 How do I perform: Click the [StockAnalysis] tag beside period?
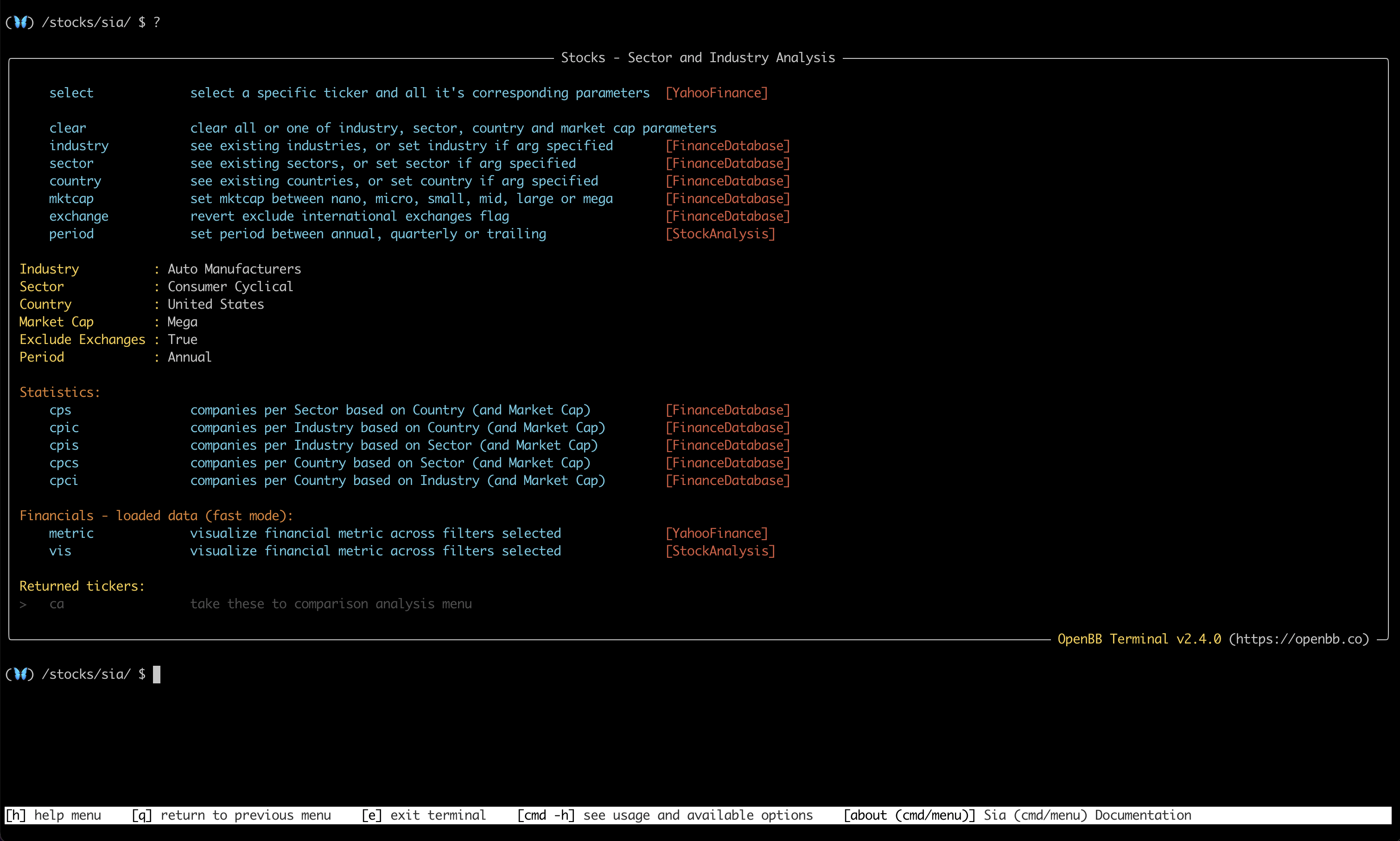click(x=720, y=234)
